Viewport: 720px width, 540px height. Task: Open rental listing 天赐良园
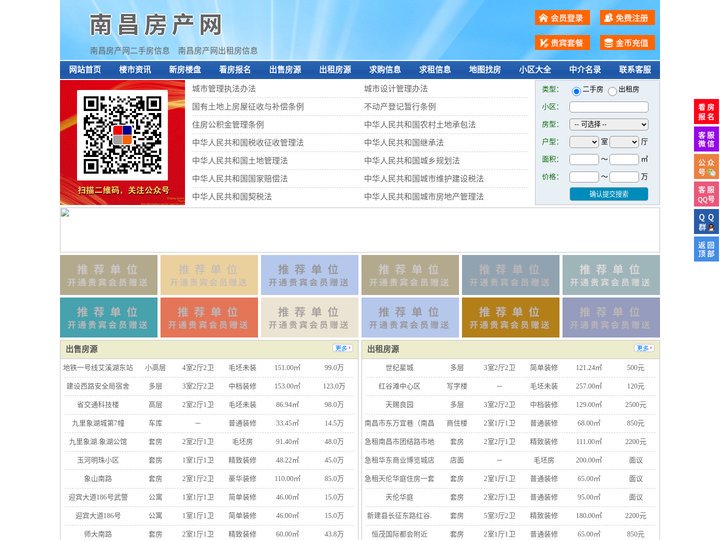click(399, 405)
